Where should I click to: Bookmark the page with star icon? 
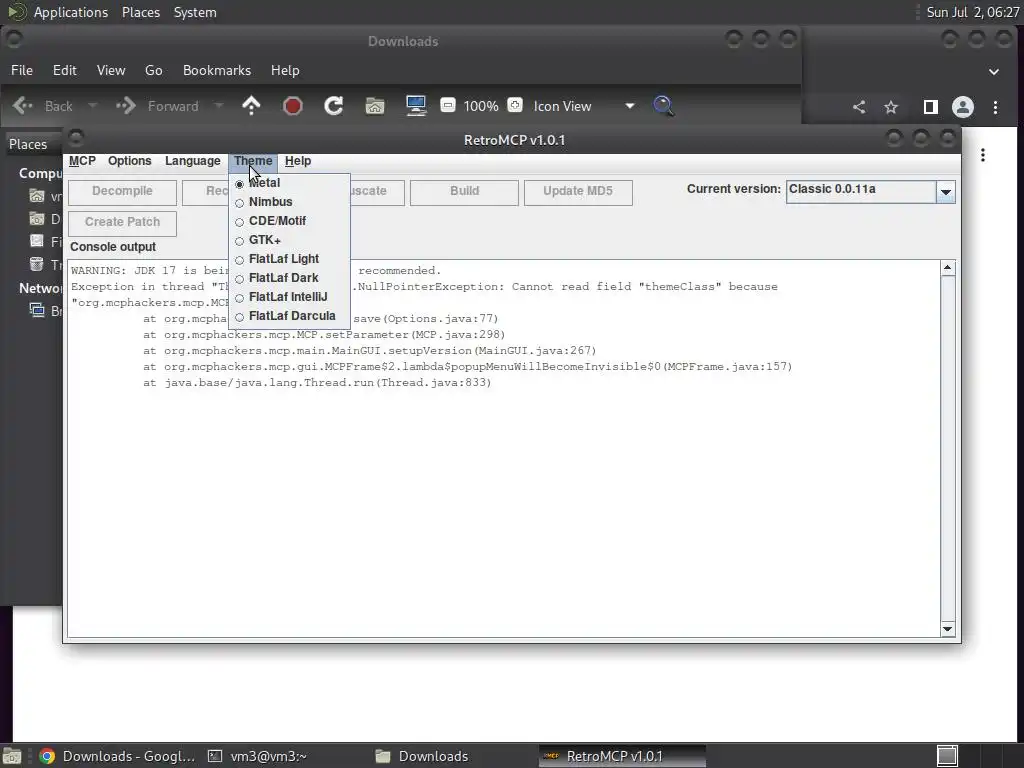[891, 107]
